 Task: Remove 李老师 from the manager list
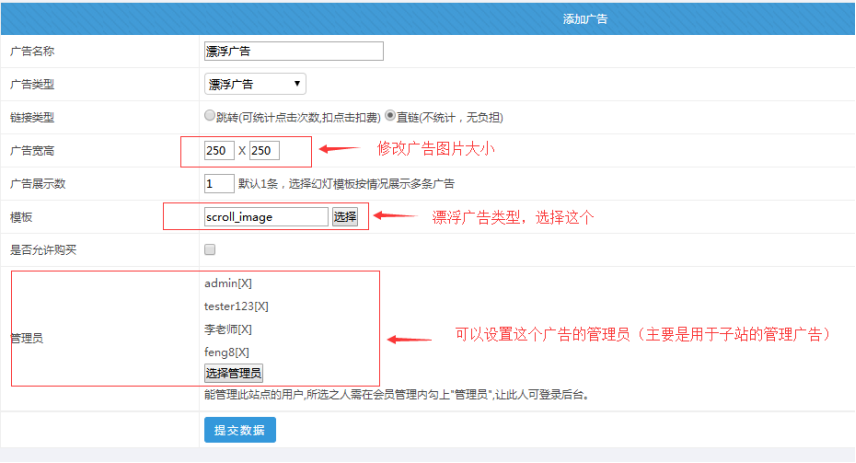(x=245, y=330)
